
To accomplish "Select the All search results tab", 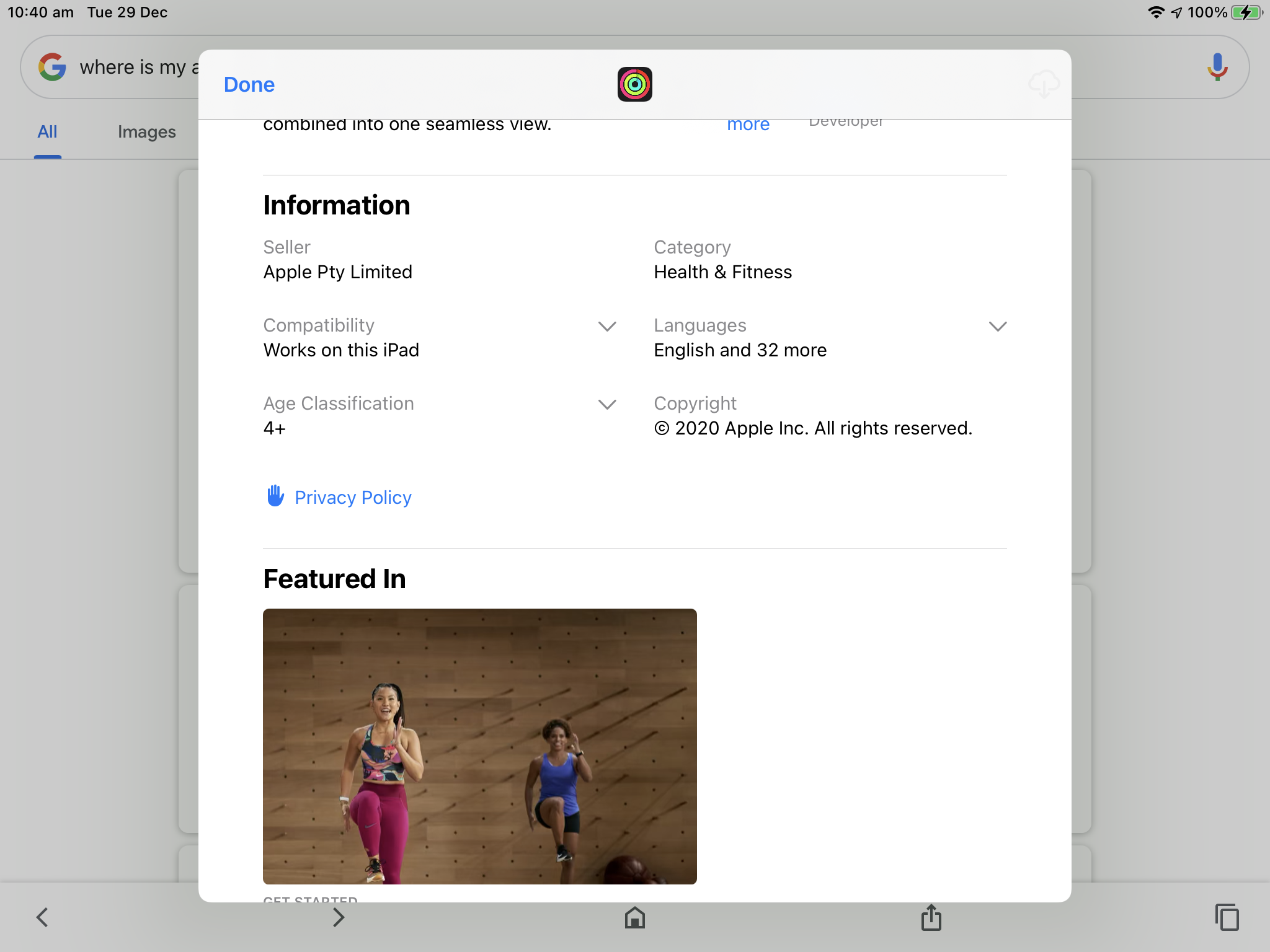I will click(47, 132).
